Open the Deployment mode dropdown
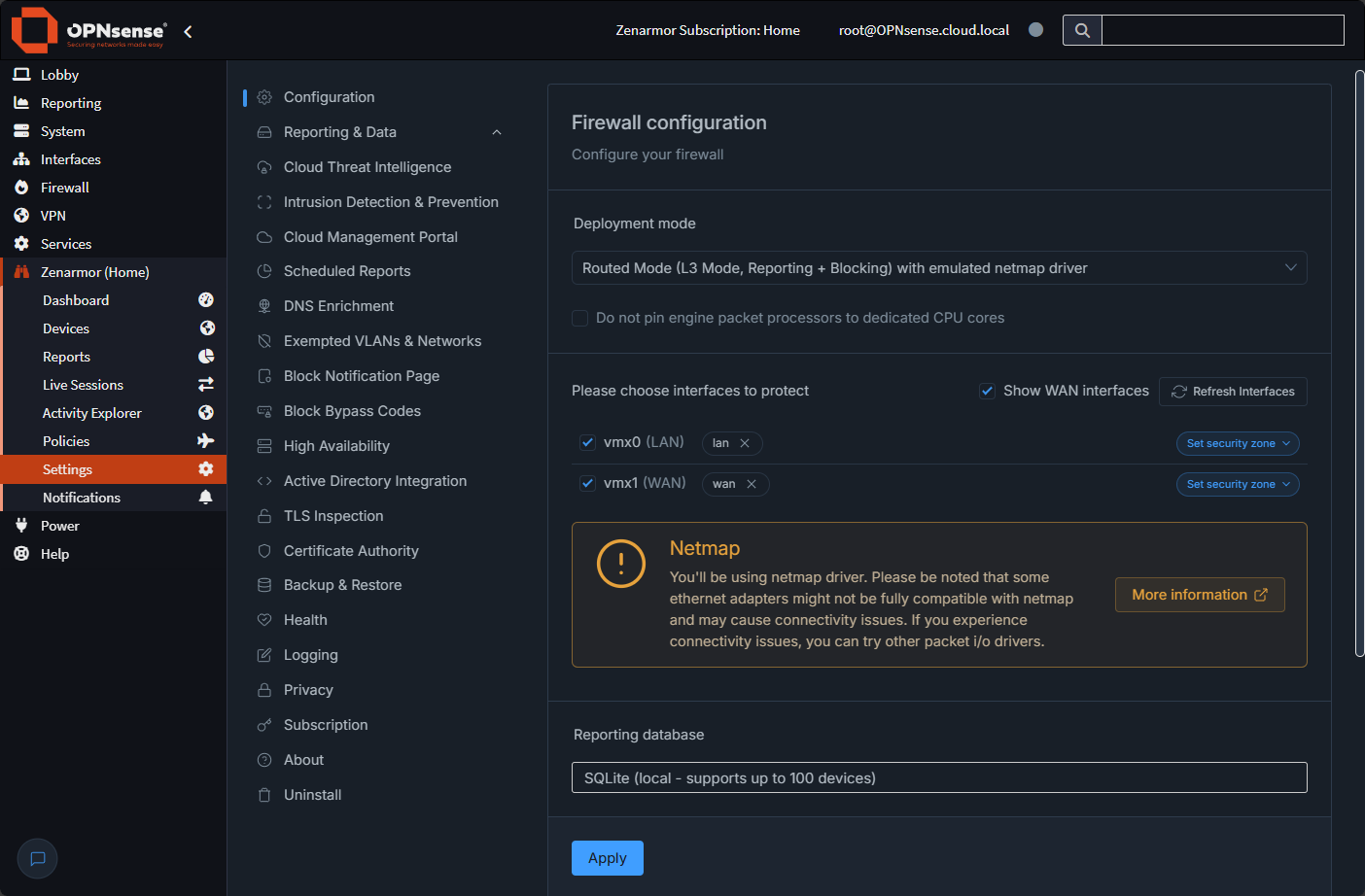 click(x=938, y=267)
